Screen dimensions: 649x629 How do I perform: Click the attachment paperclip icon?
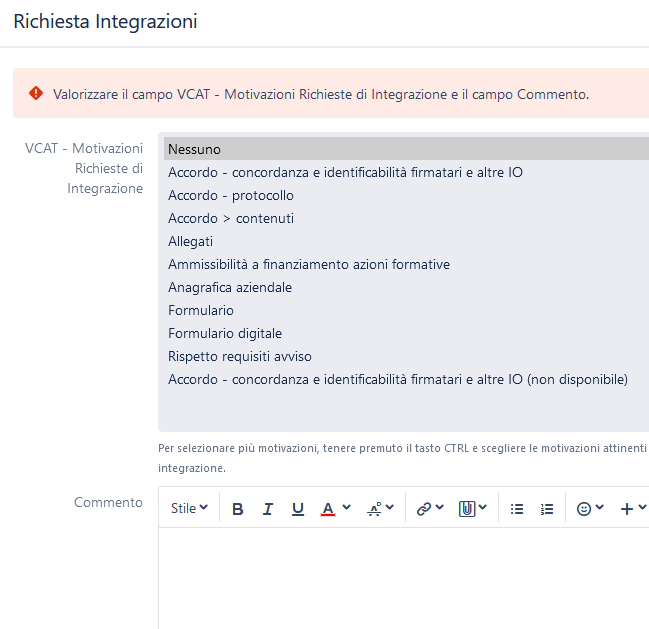pos(467,509)
